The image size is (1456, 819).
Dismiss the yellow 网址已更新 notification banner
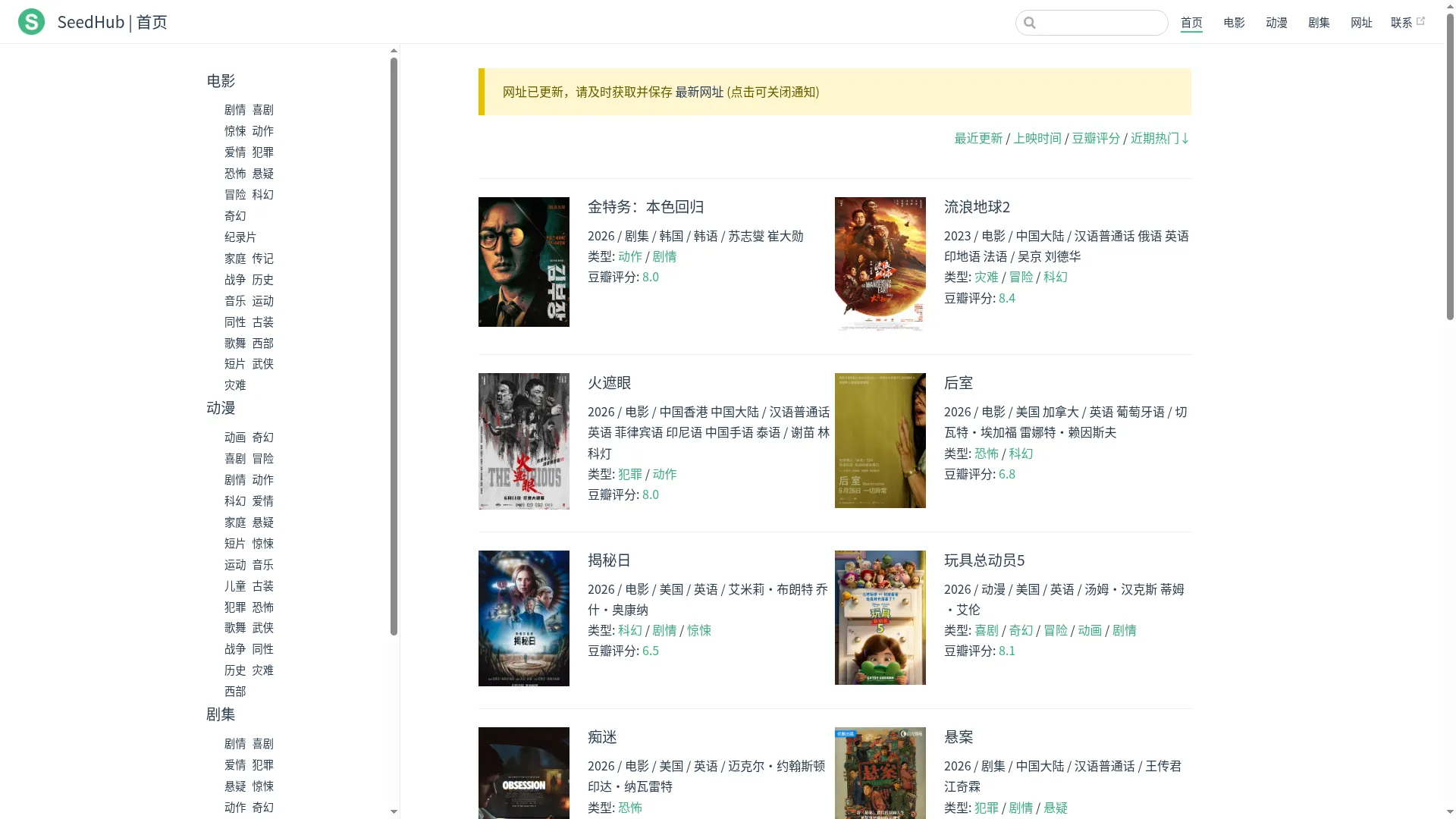tap(834, 92)
